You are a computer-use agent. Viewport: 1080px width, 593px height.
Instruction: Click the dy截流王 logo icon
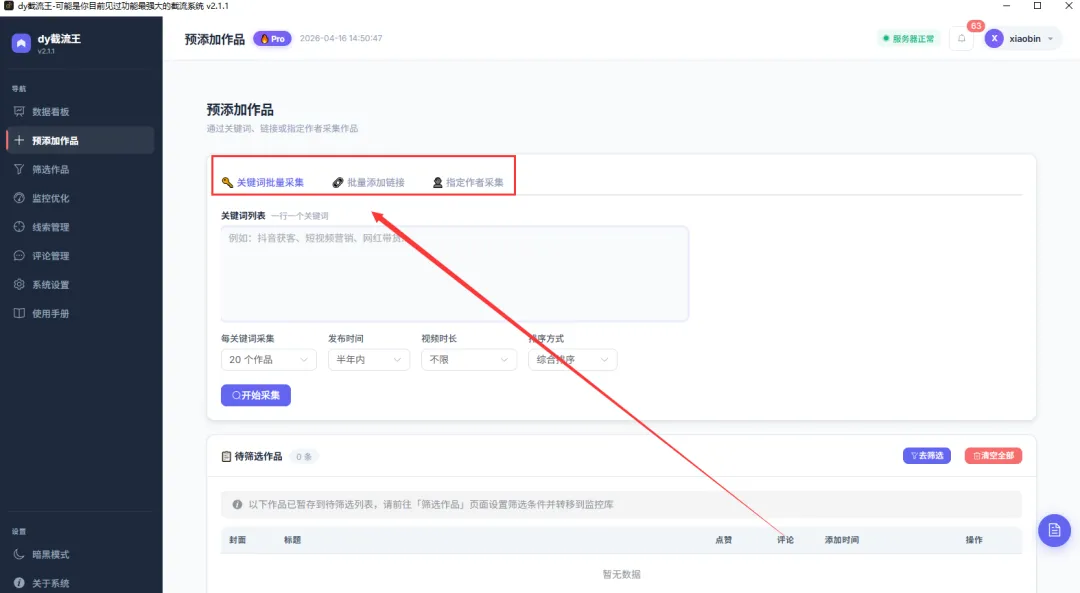tap(21, 43)
